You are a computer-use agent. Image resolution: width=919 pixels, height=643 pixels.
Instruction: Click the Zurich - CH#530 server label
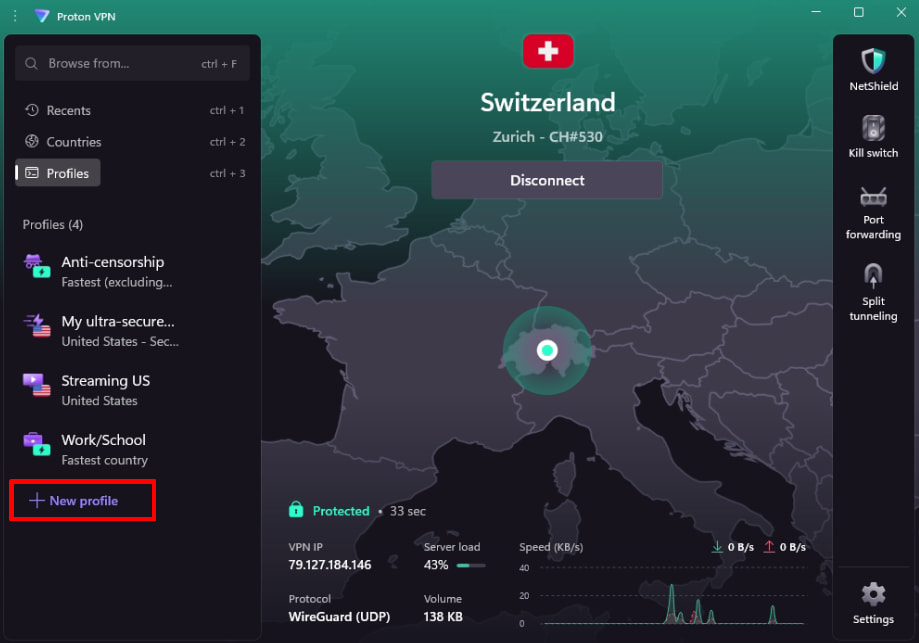pos(547,137)
